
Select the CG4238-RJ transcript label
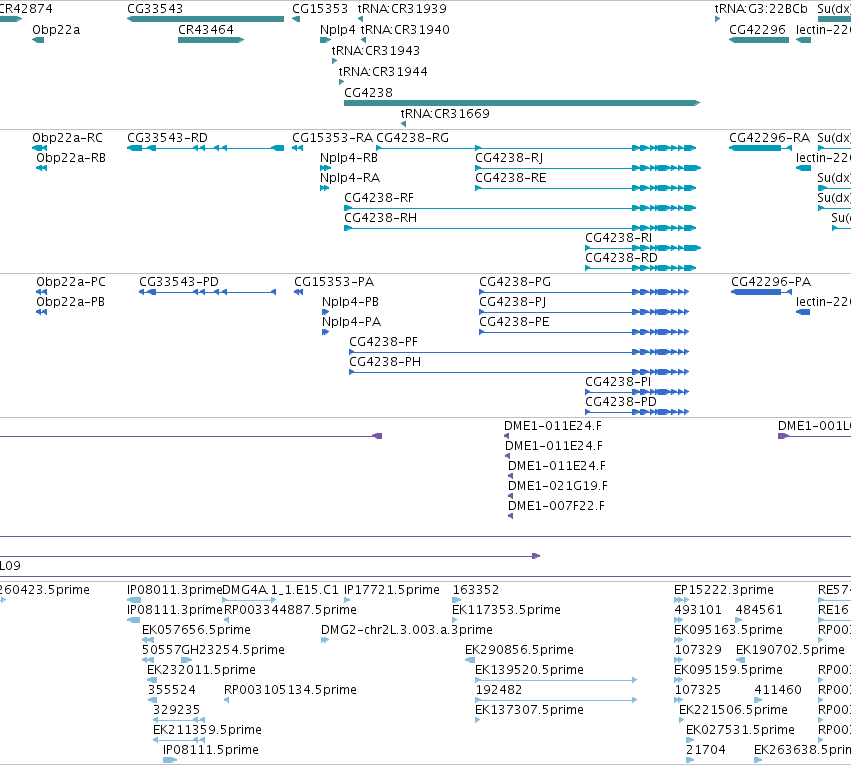509,158
